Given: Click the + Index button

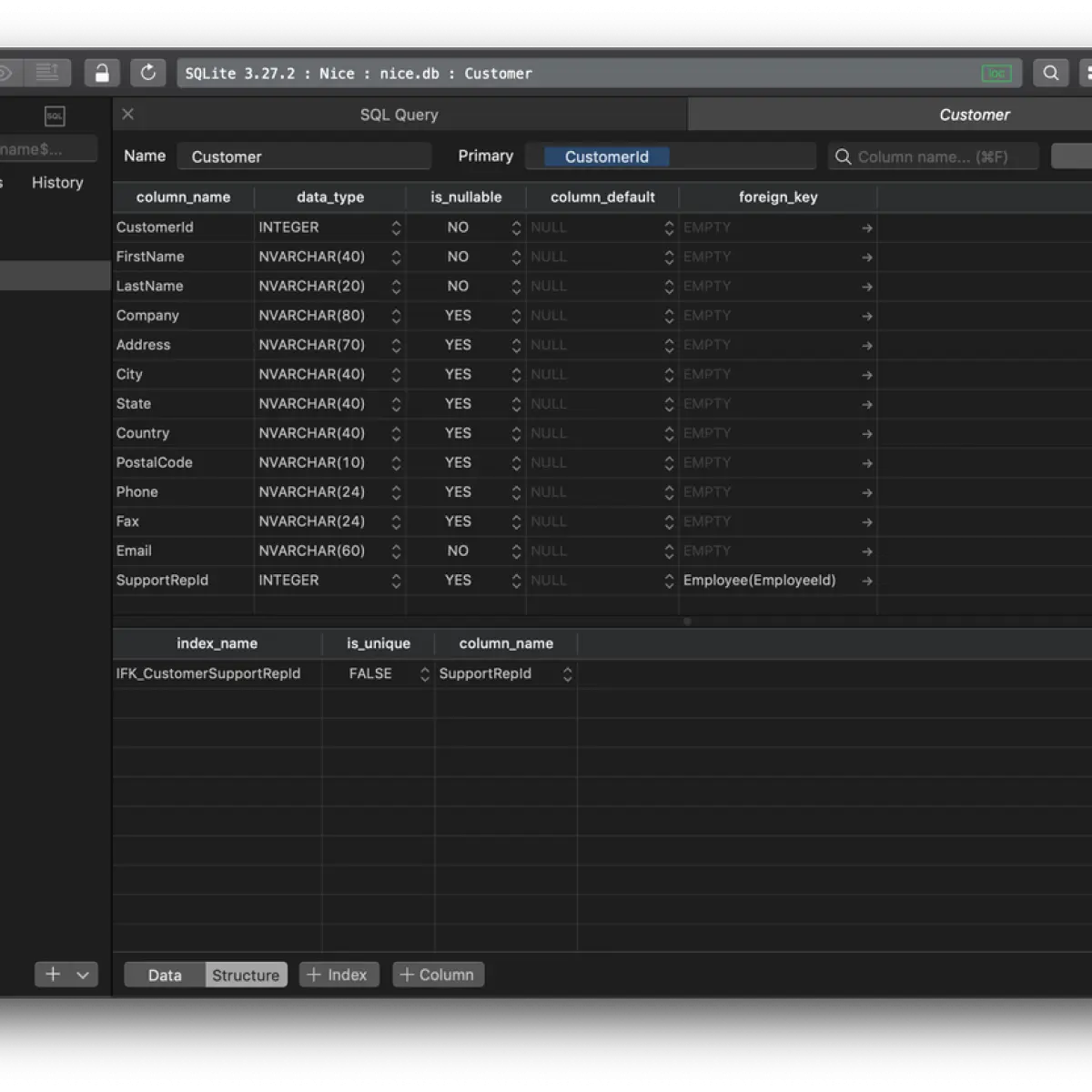Looking at the screenshot, I should click(x=339, y=975).
